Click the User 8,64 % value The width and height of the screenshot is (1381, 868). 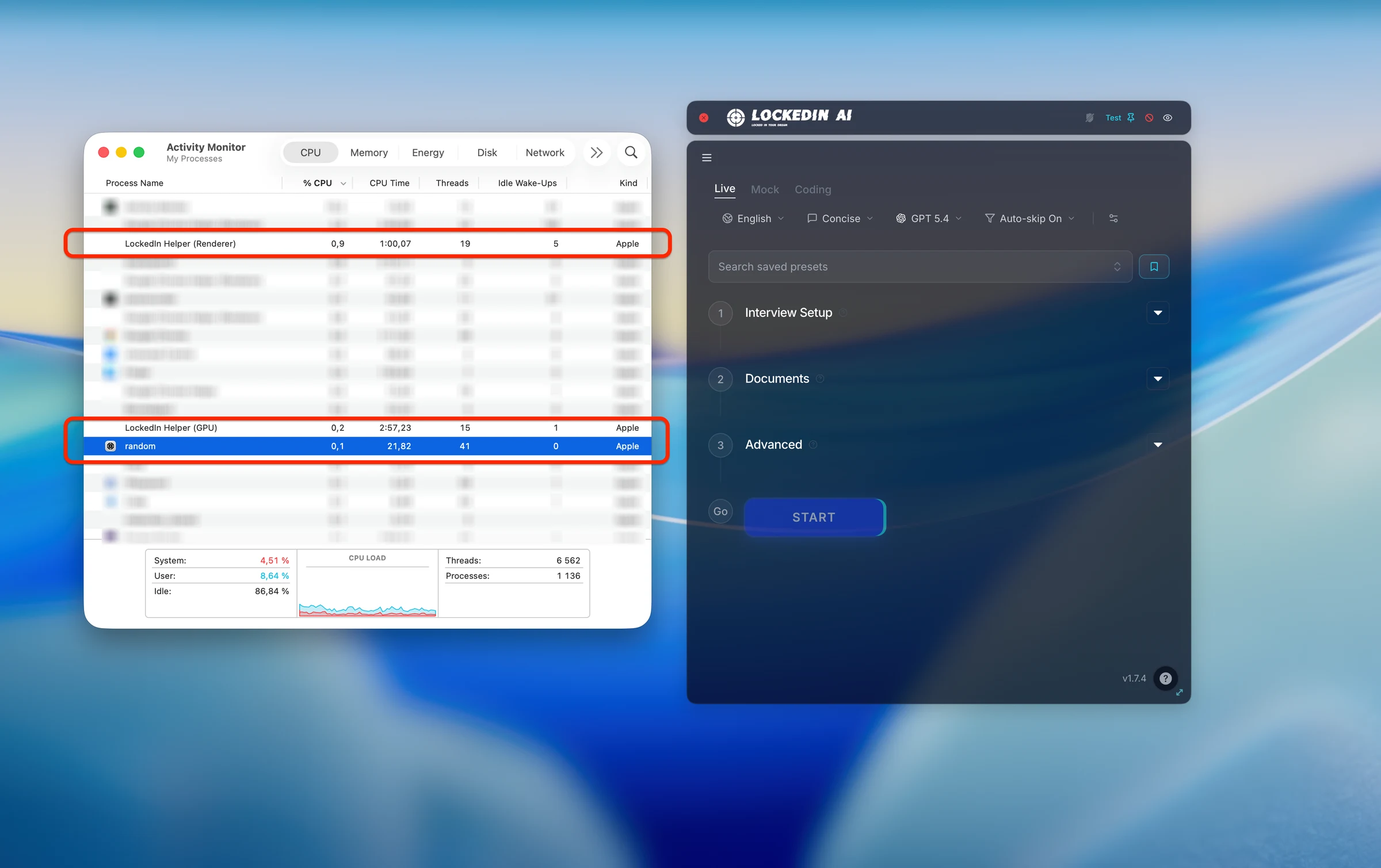point(274,576)
